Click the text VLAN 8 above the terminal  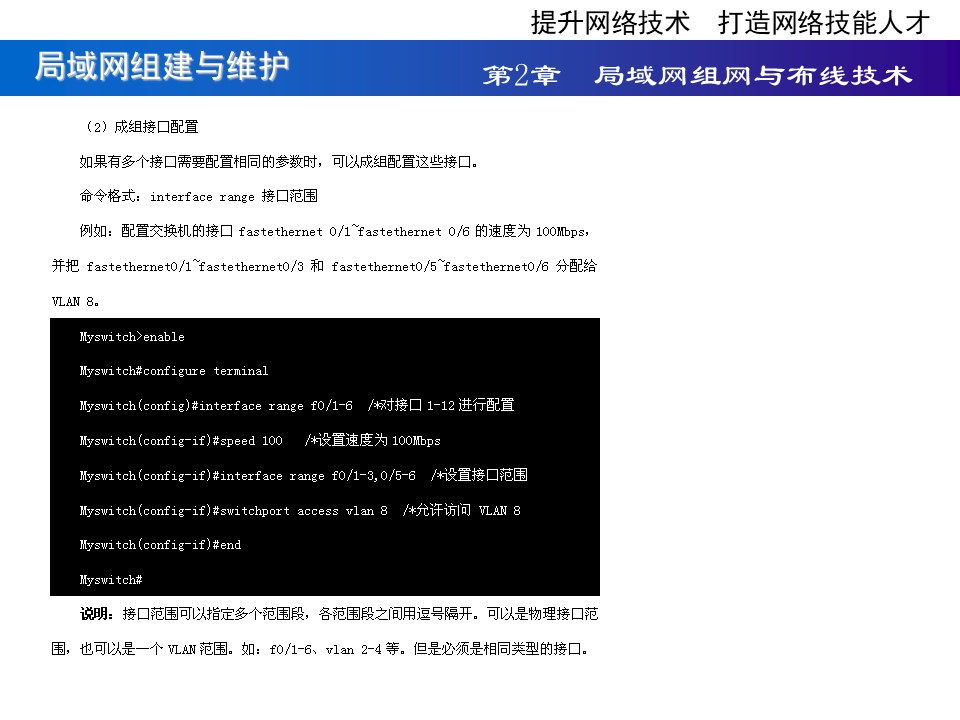click(x=75, y=301)
